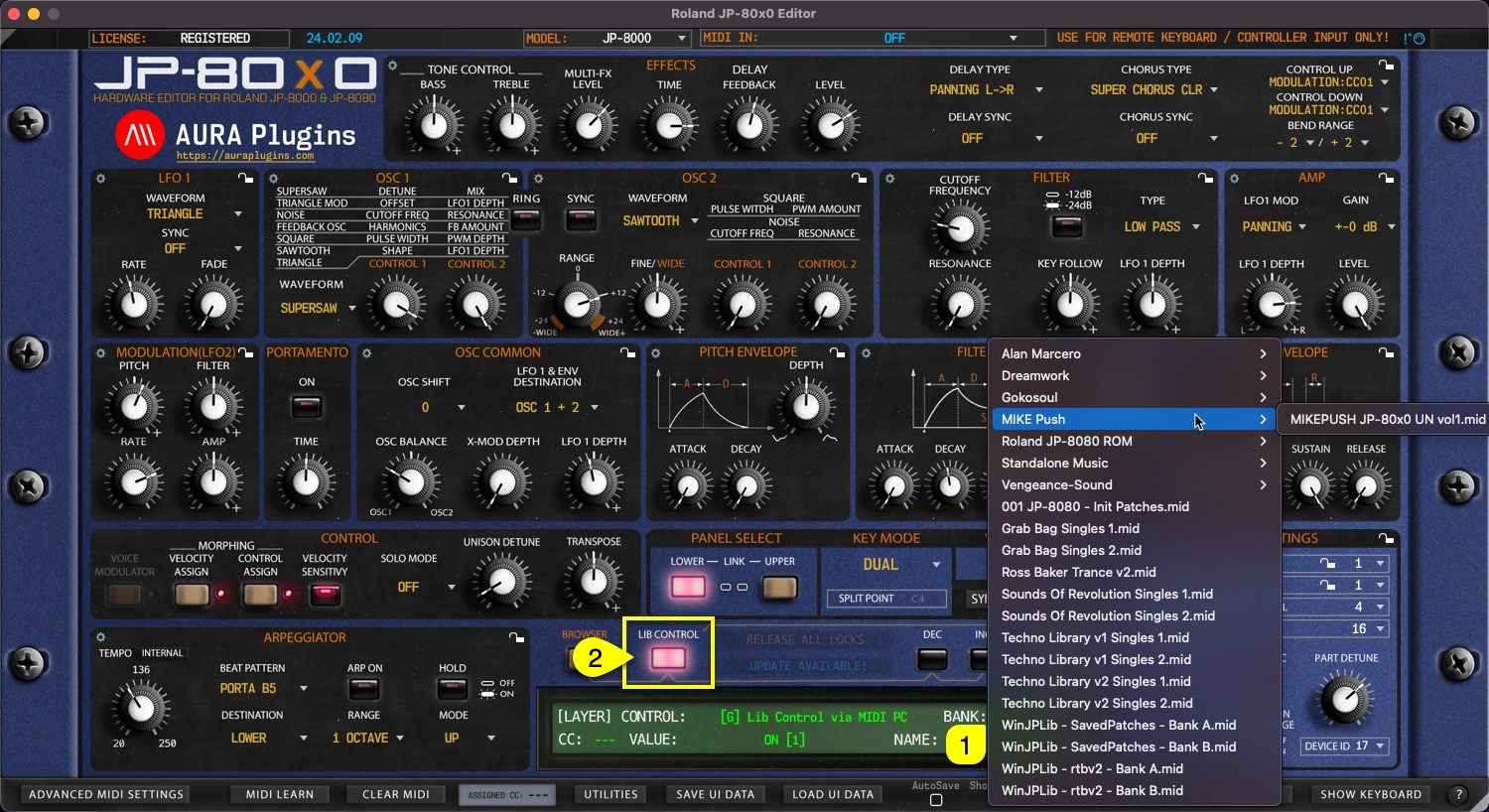The width and height of the screenshot is (1489, 812).
Task: Open the AMP section gear settings
Action: pos(1234,179)
